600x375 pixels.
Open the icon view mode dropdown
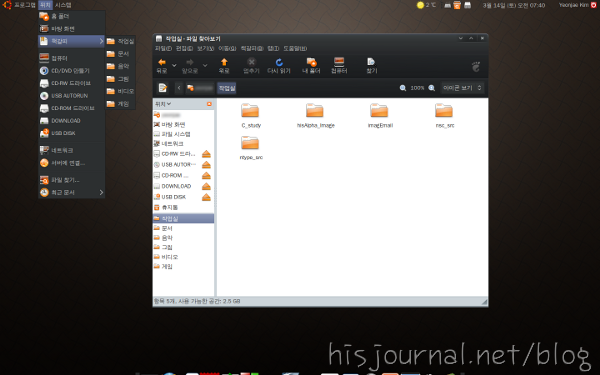(462, 88)
